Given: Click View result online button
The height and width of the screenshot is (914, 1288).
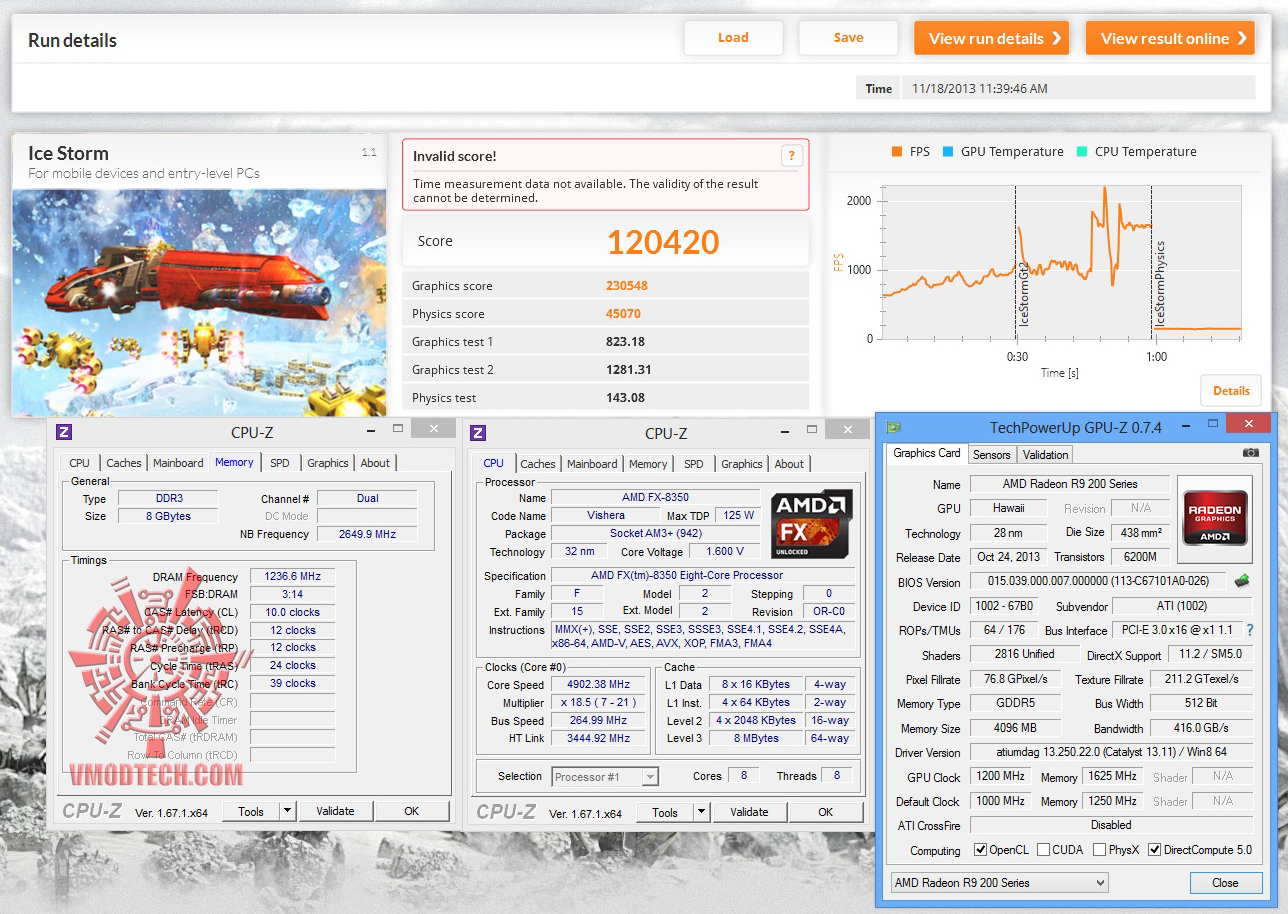Looking at the screenshot, I should pyautogui.click(x=1170, y=38).
